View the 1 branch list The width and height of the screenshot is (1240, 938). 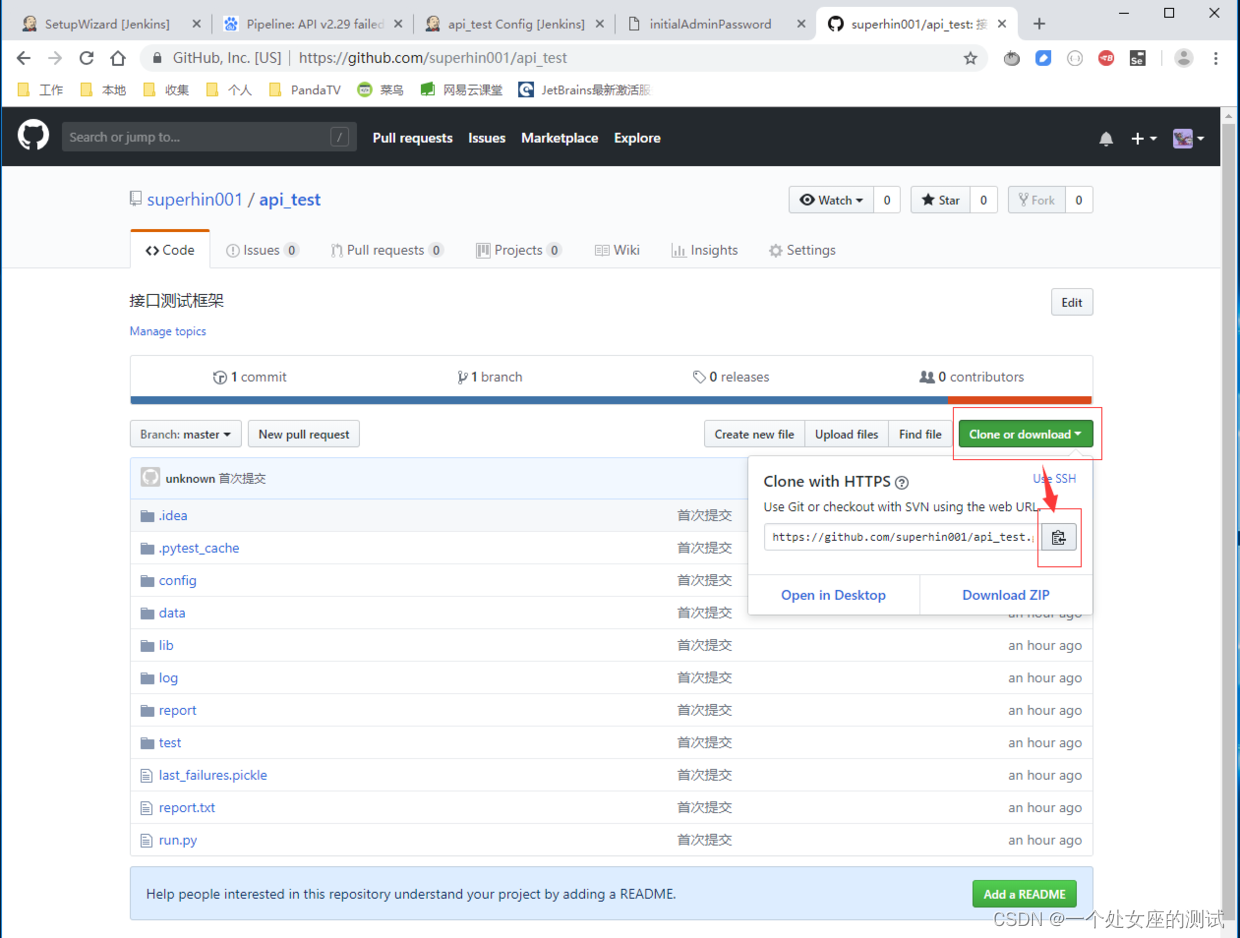click(x=490, y=377)
